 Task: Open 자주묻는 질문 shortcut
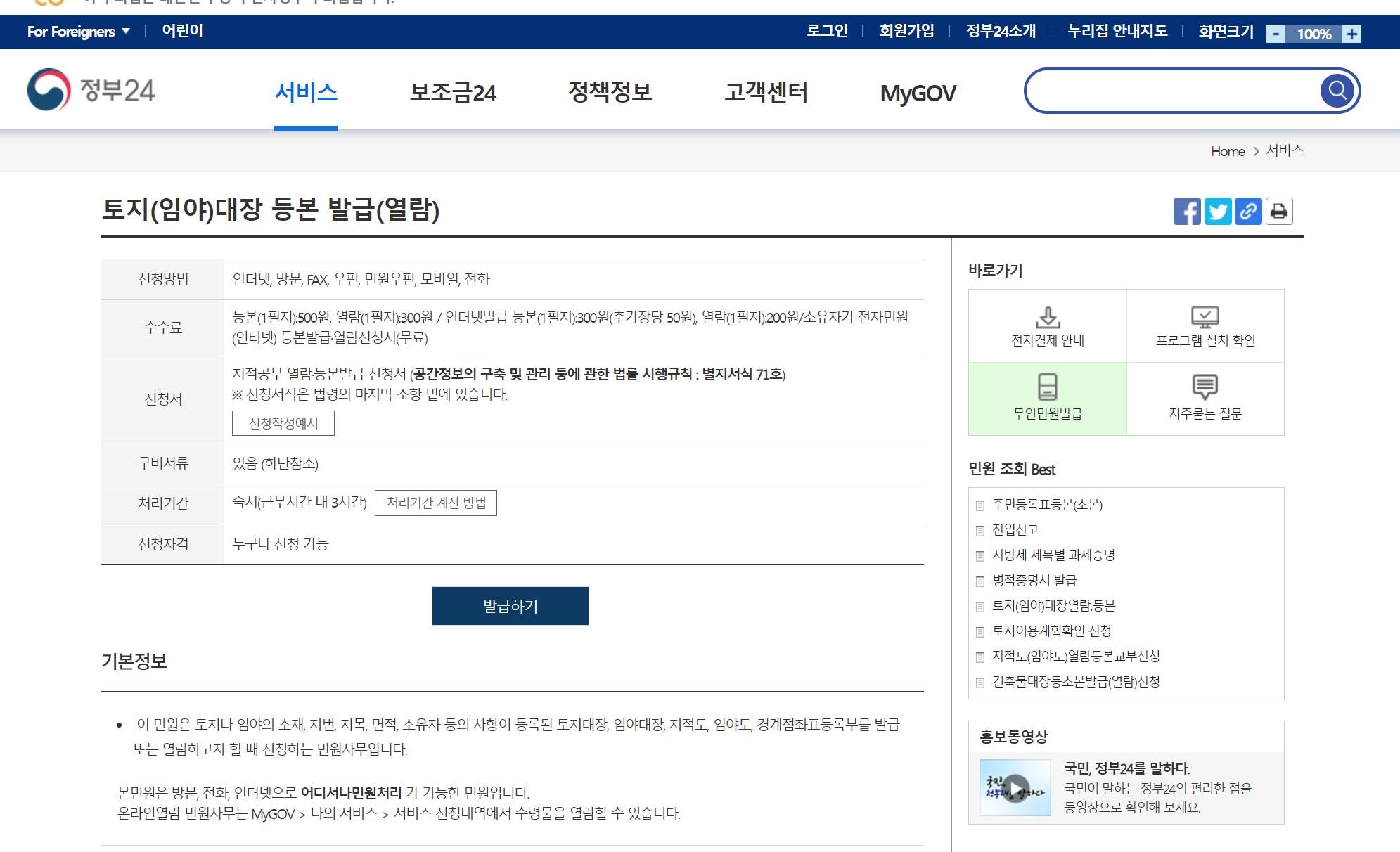coord(1205,399)
